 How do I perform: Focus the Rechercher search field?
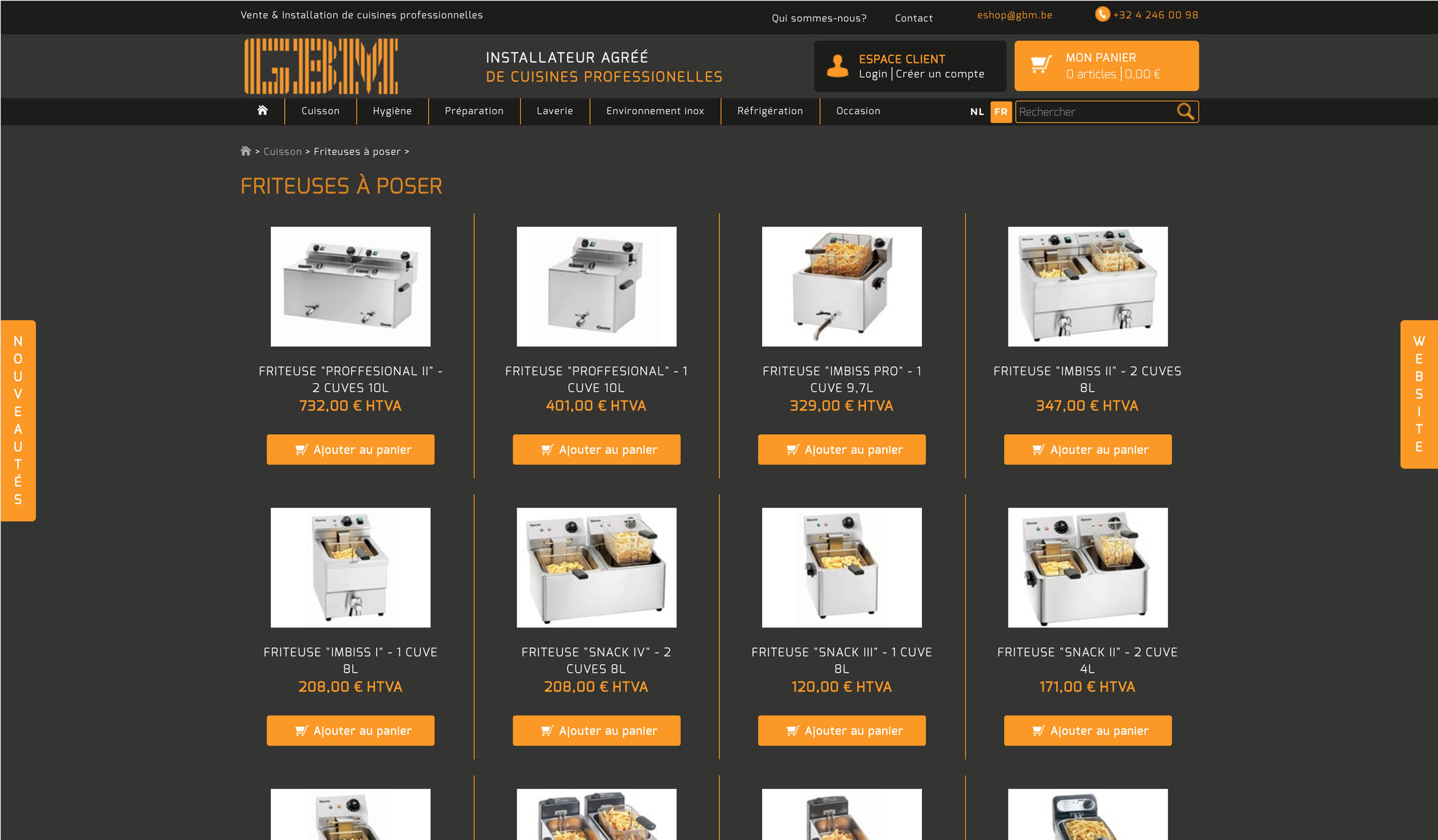[1093, 112]
